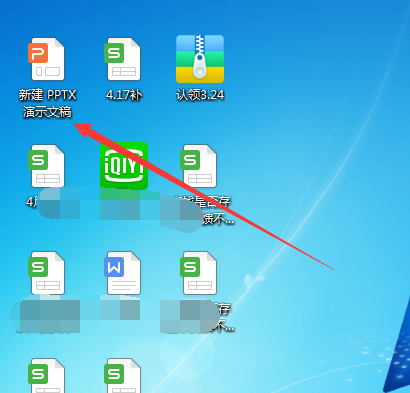Select the blue W Word document icon
The width and height of the screenshot is (410, 393).
(122, 273)
